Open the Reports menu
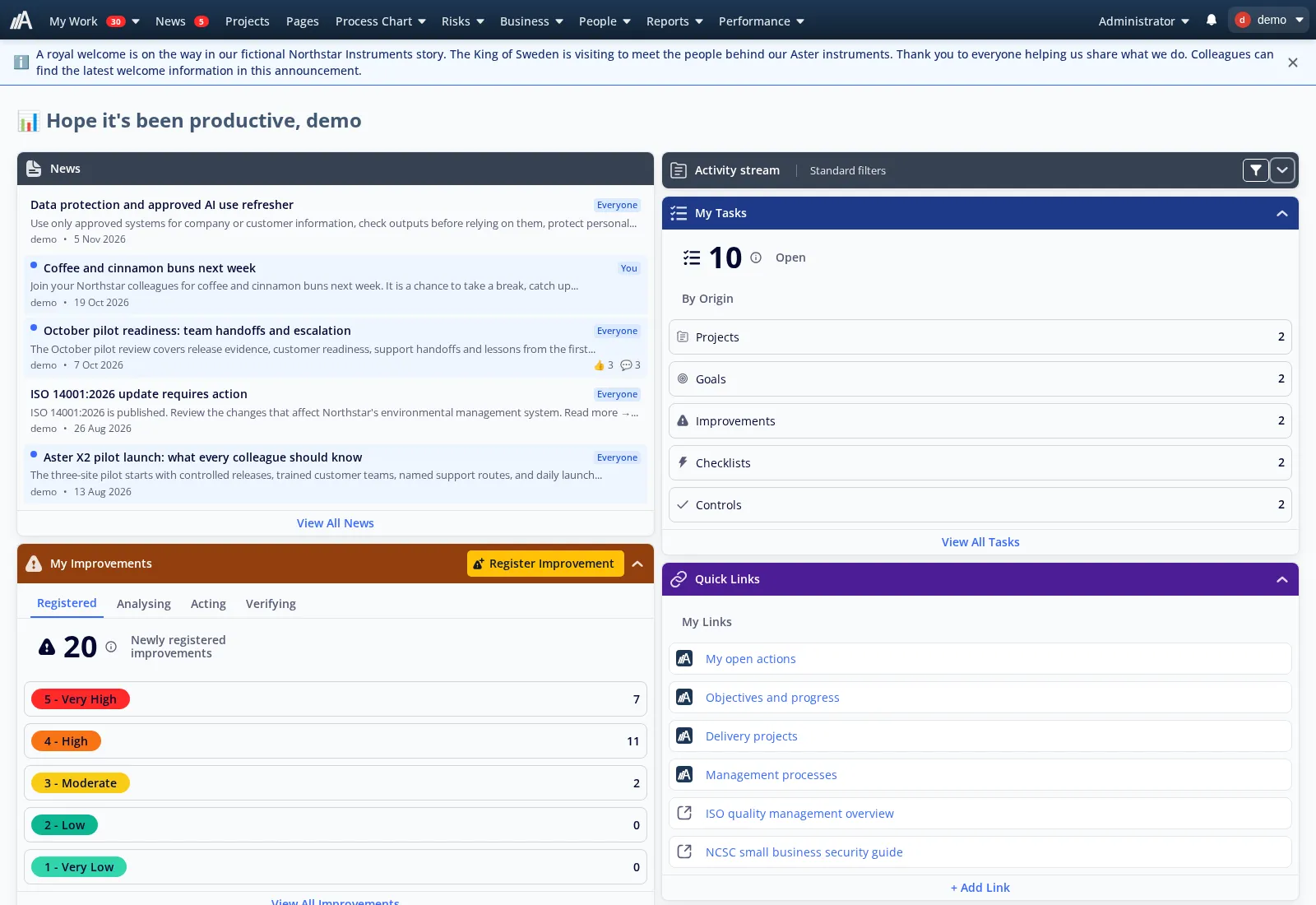The height and width of the screenshot is (905, 1316). click(x=674, y=21)
